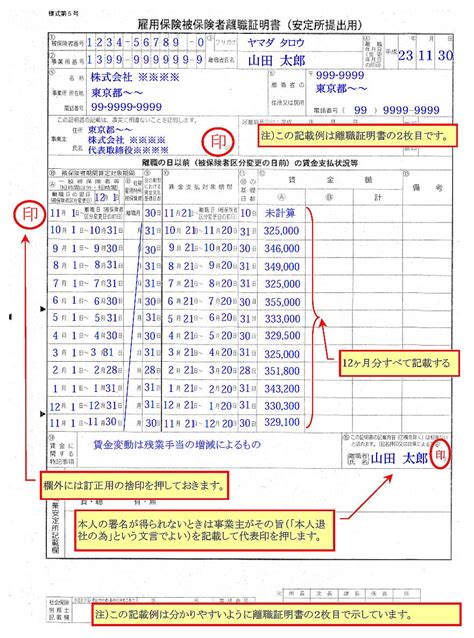474x638 pixels.
Task: Select establishment number 1399-999999-9
Action: [144, 60]
